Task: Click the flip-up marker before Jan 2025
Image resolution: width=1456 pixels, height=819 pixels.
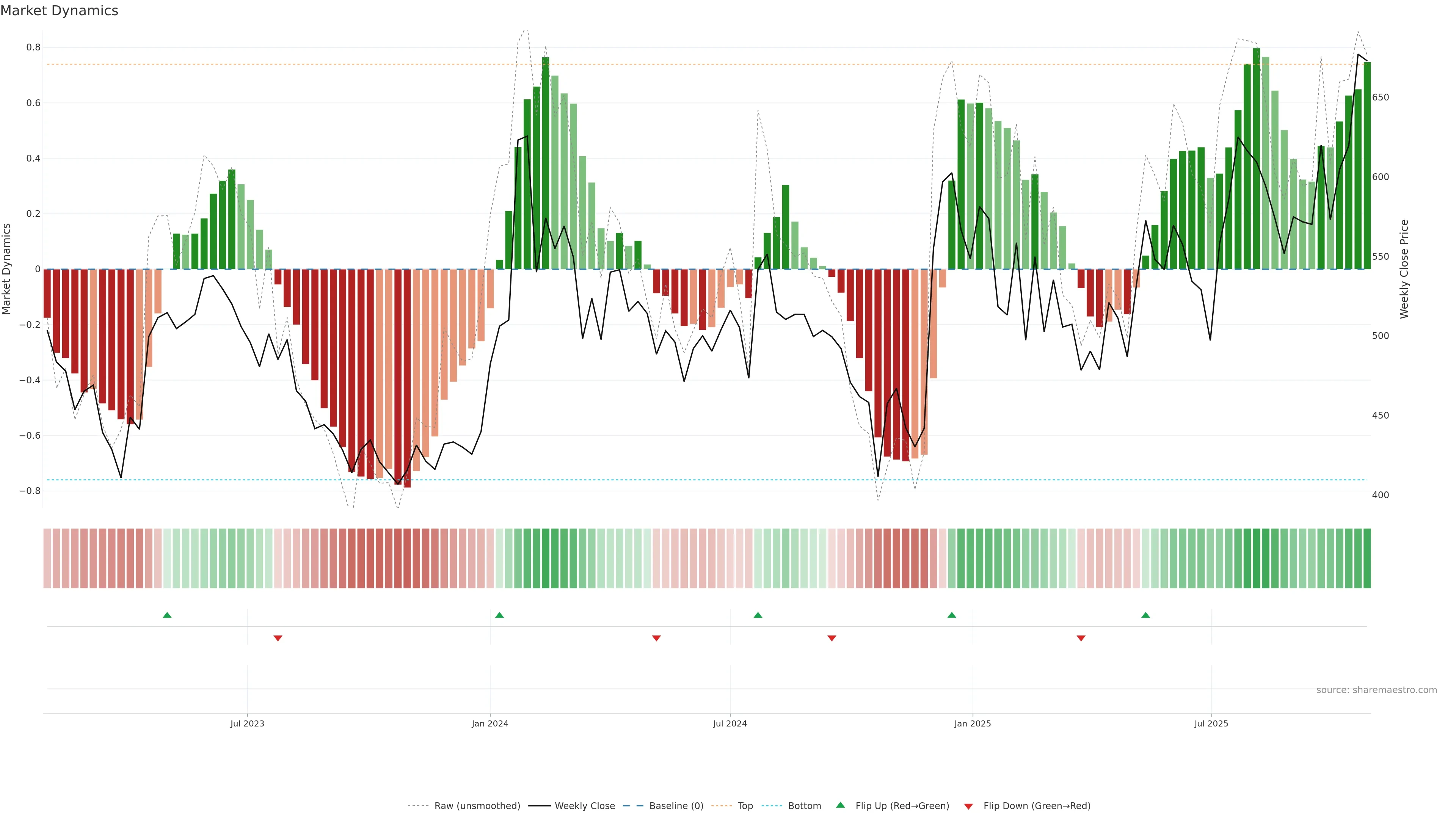Action: point(952,615)
